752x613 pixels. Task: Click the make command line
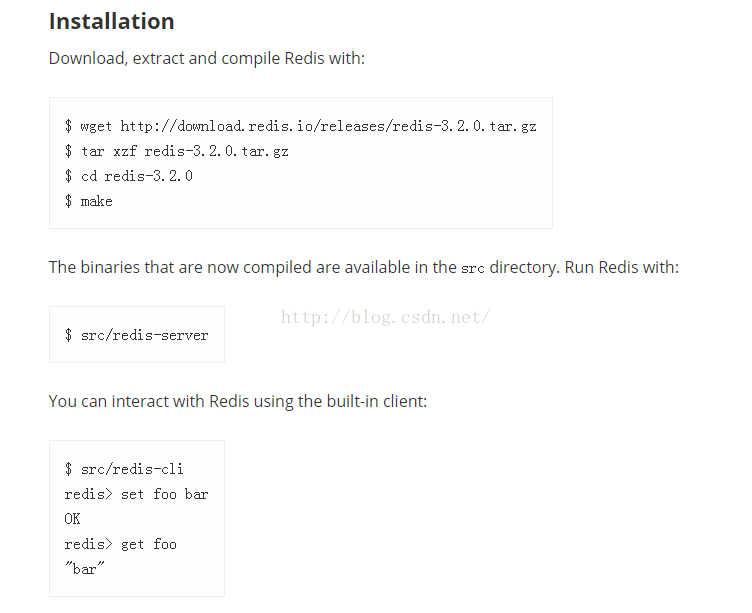click(89, 201)
